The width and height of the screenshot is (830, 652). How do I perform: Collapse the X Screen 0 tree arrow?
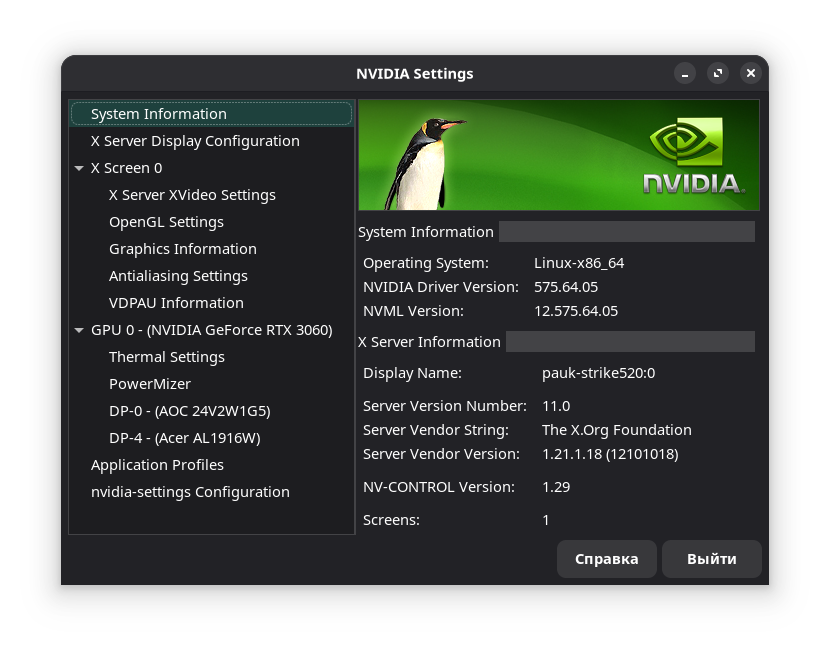point(79,168)
